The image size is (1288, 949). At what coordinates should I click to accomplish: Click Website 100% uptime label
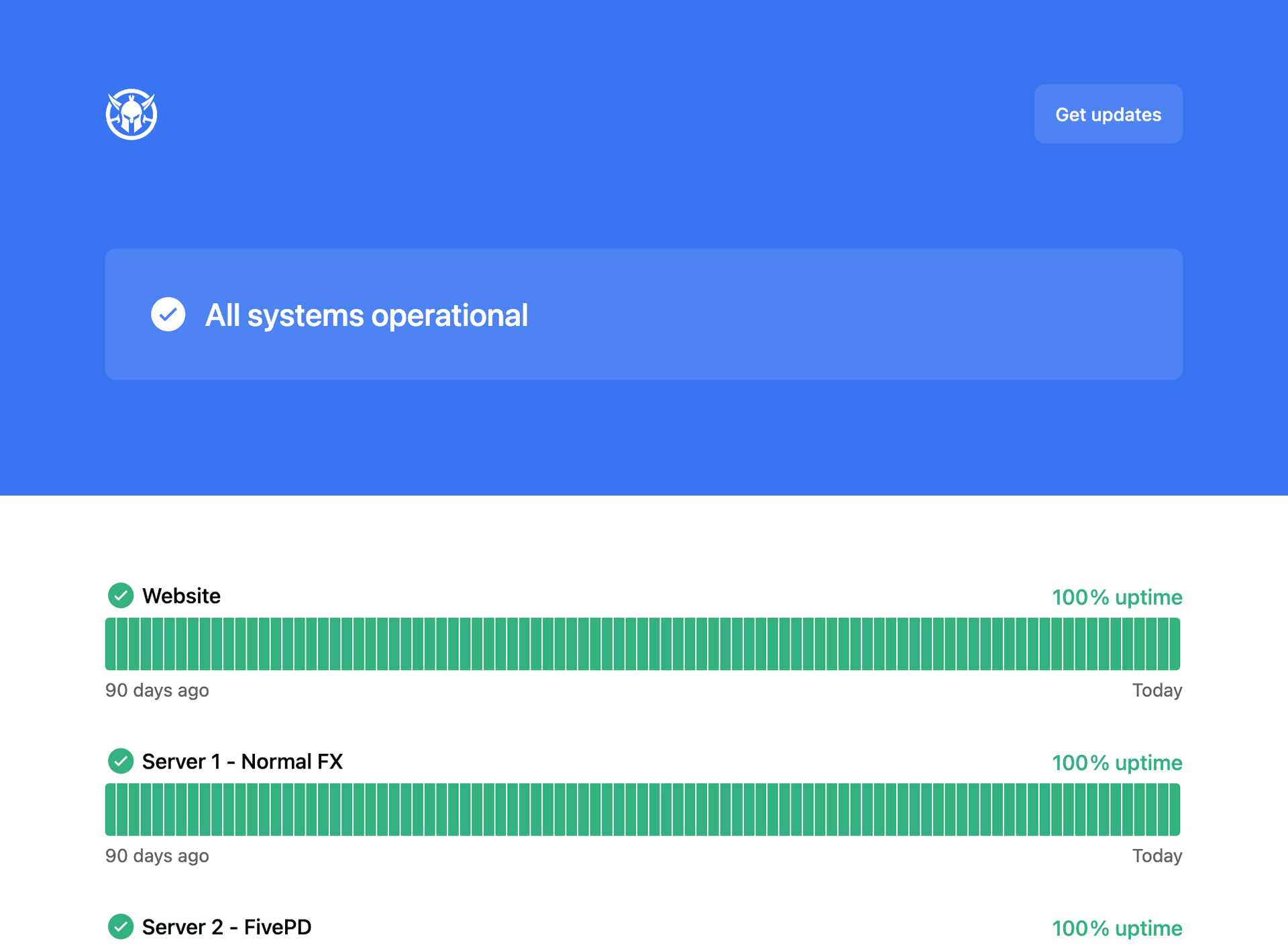1116,598
